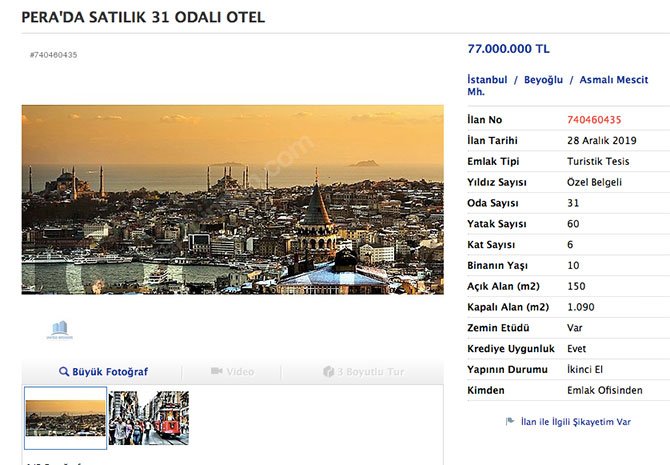Switch to the Video tab
This screenshot has width=670, height=465.
pos(232,371)
